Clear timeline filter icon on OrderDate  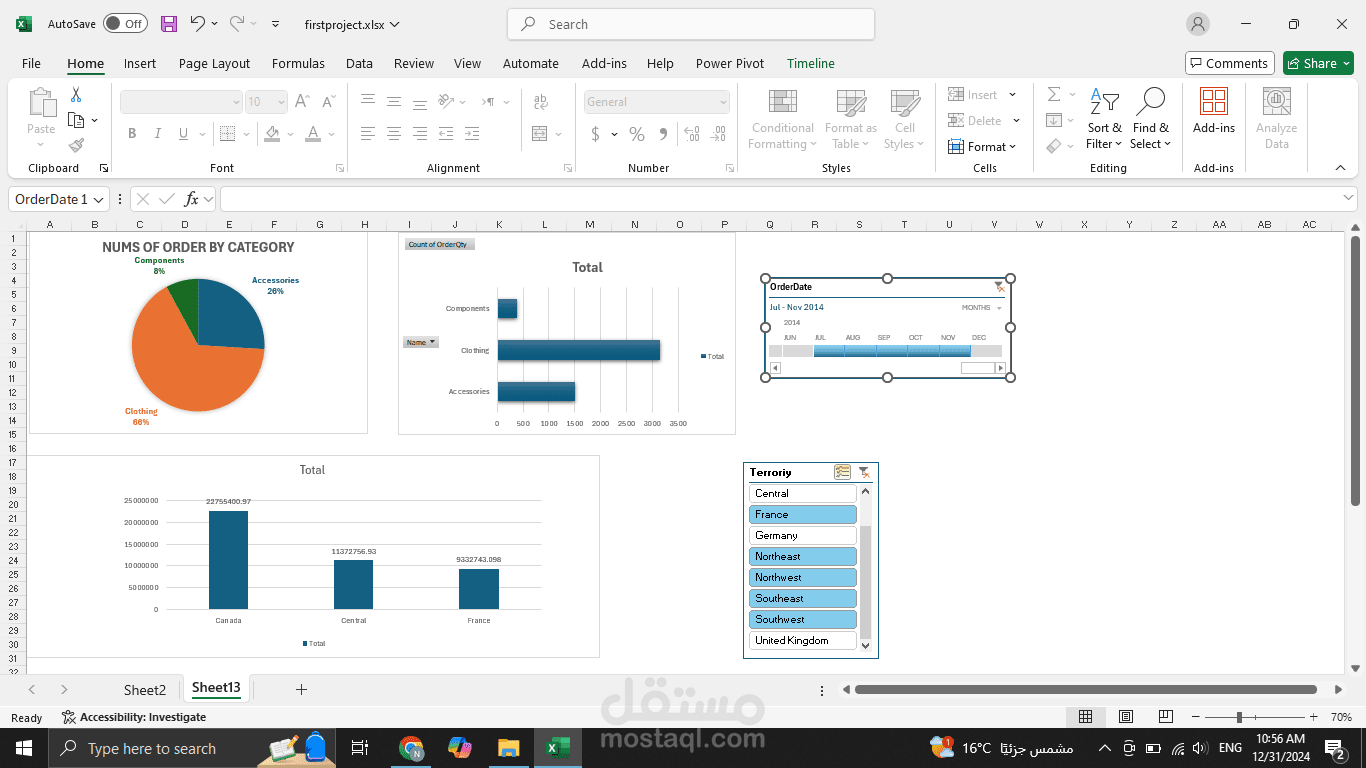[x=999, y=287]
